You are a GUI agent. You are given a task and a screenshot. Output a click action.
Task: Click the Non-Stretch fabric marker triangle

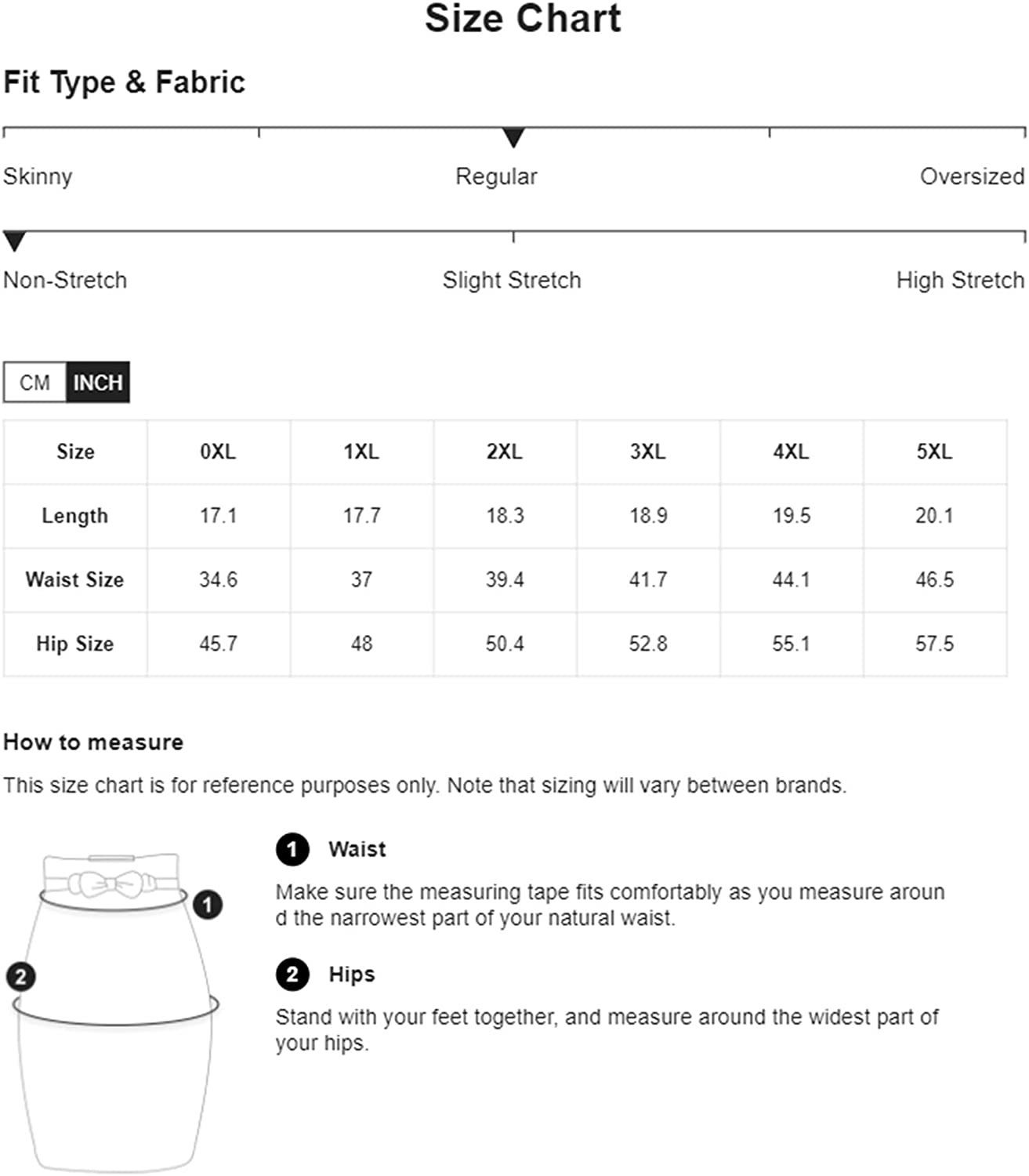(x=14, y=241)
